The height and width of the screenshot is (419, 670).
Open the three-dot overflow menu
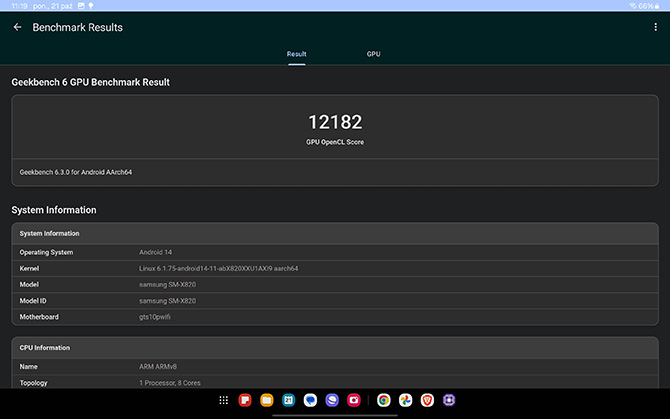pos(655,27)
